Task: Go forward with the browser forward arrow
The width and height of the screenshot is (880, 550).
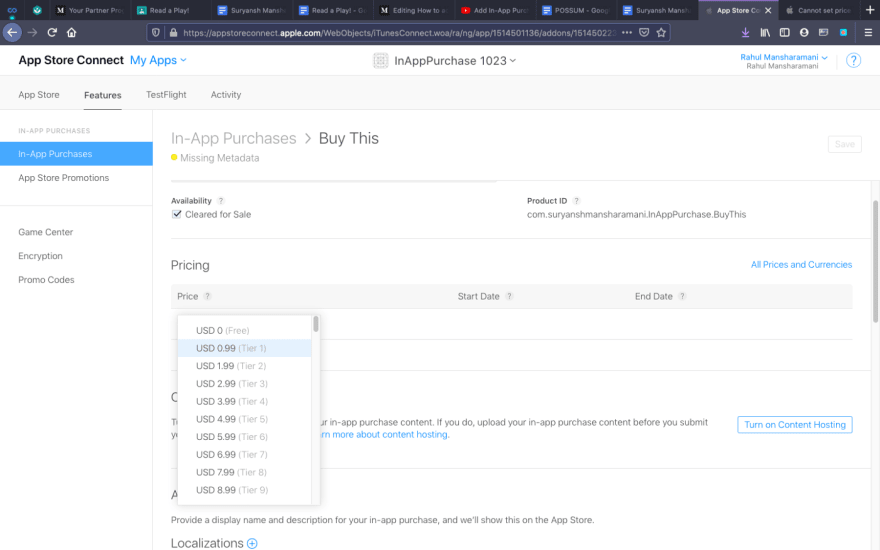Action: pos(32,33)
